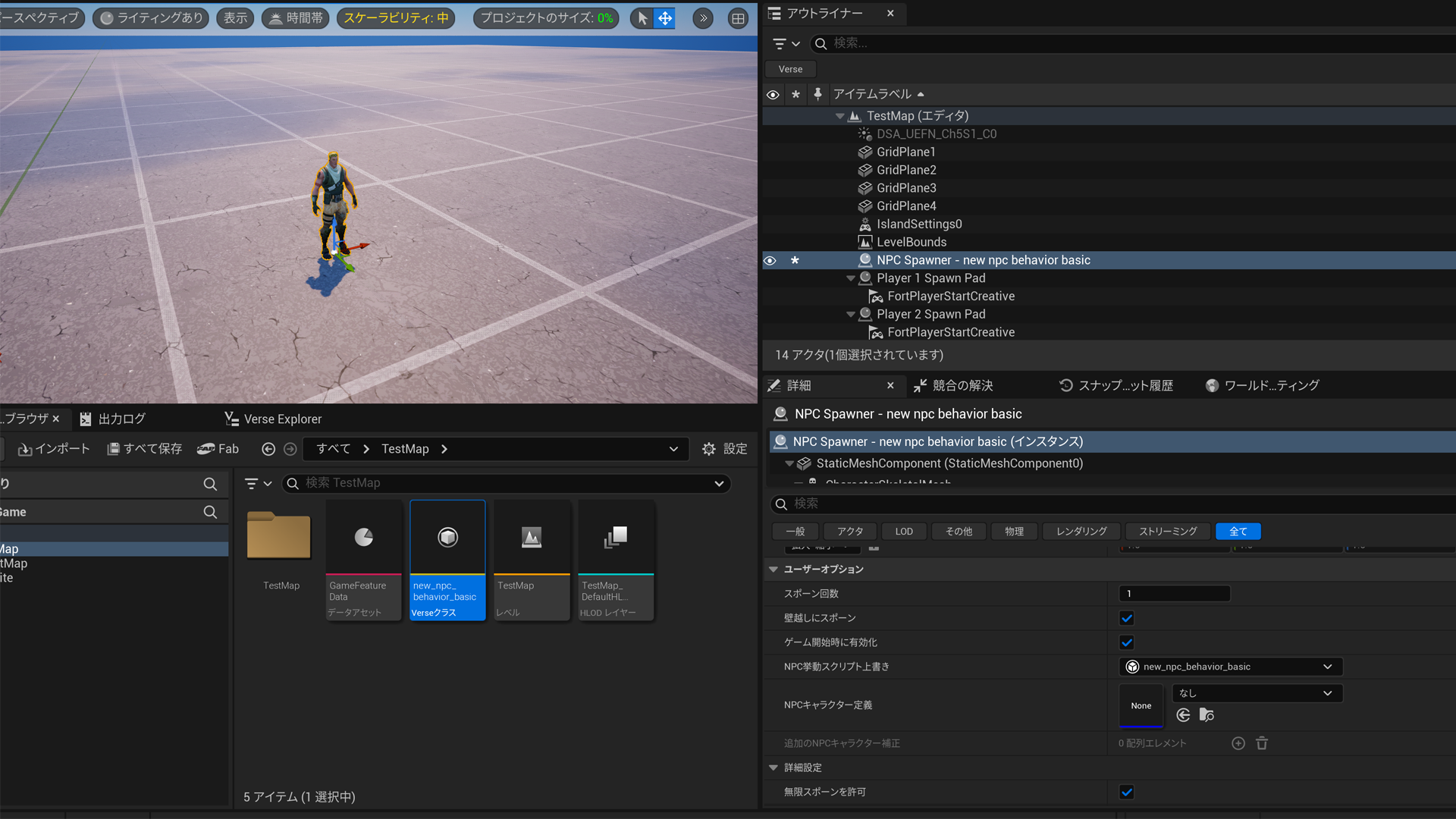The width and height of the screenshot is (1456, 819).
Task: Select the 全て filter in details
Action: pos(1238,532)
